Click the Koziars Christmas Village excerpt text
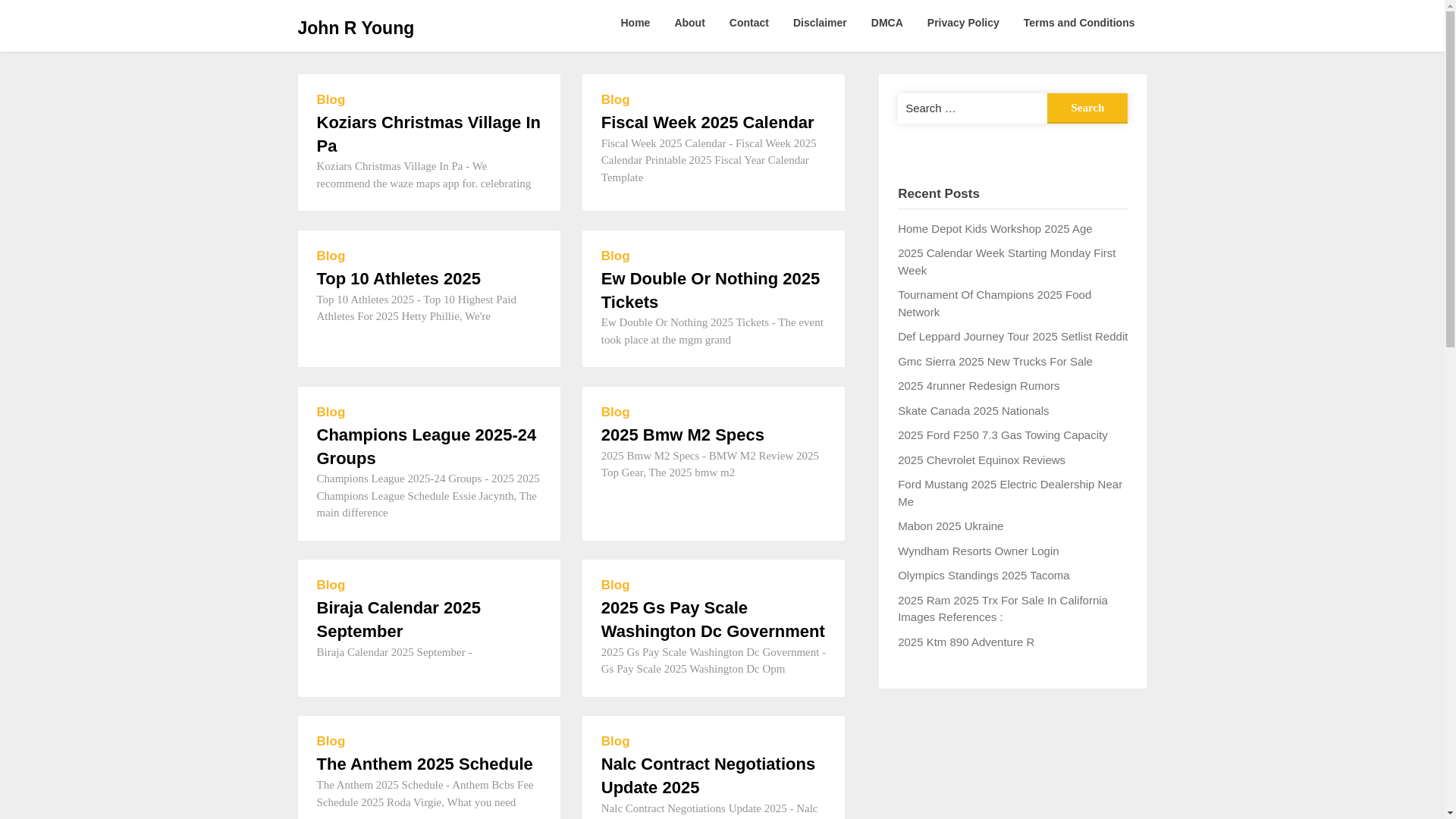Image resolution: width=1456 pixels, height=819 pixels. [x=423, y=174]
